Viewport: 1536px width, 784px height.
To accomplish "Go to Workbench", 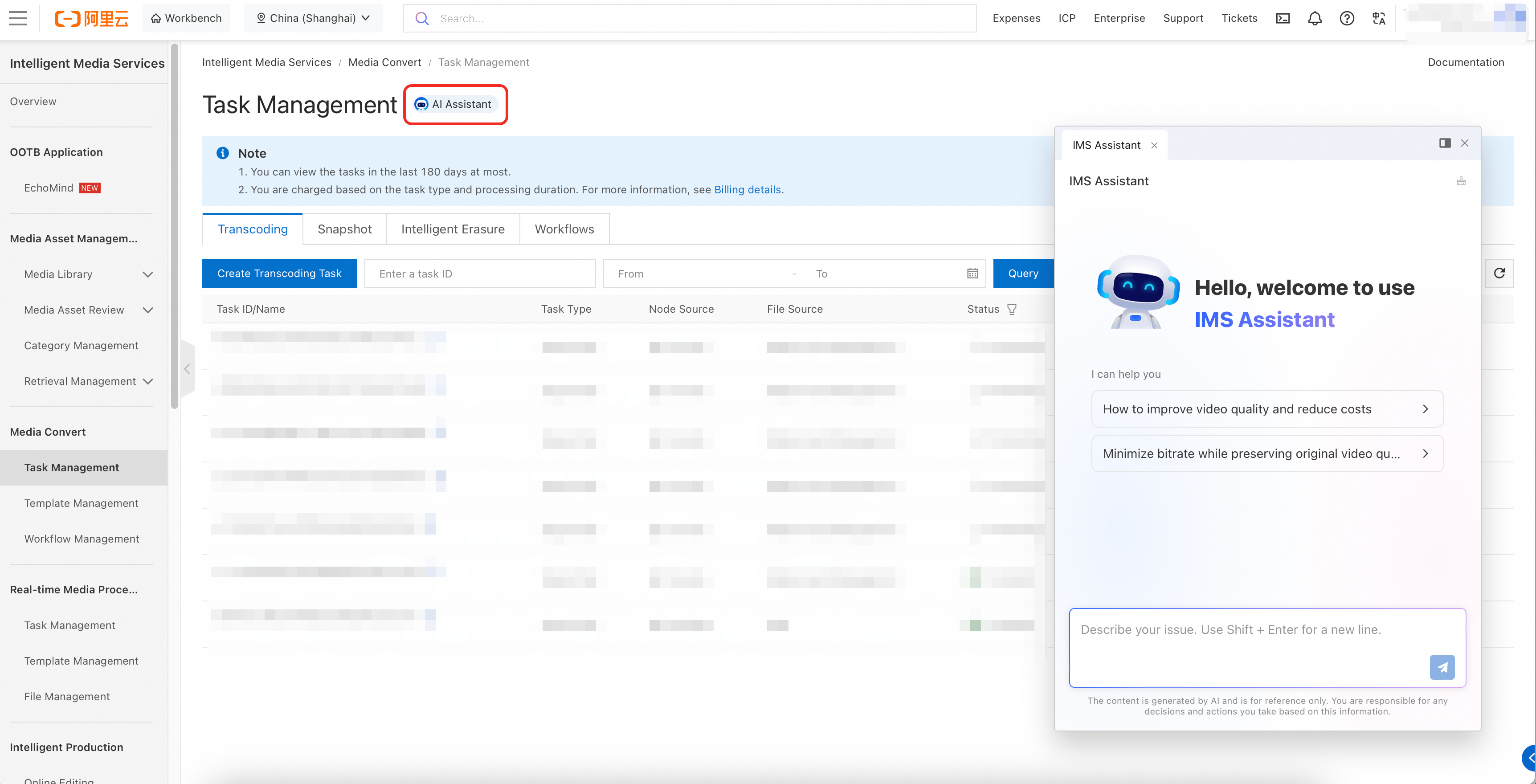I will 186,18.
